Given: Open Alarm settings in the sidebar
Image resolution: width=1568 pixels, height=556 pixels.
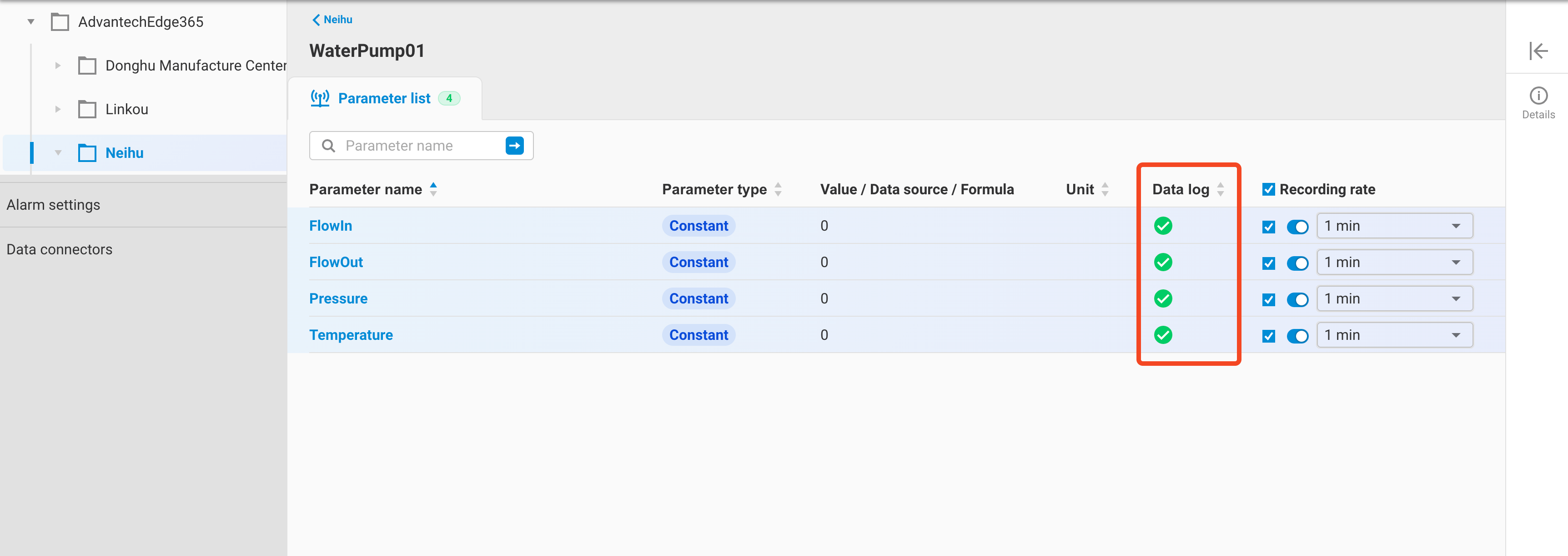Looking at the screenshot, I should click(x=54, y=205).
